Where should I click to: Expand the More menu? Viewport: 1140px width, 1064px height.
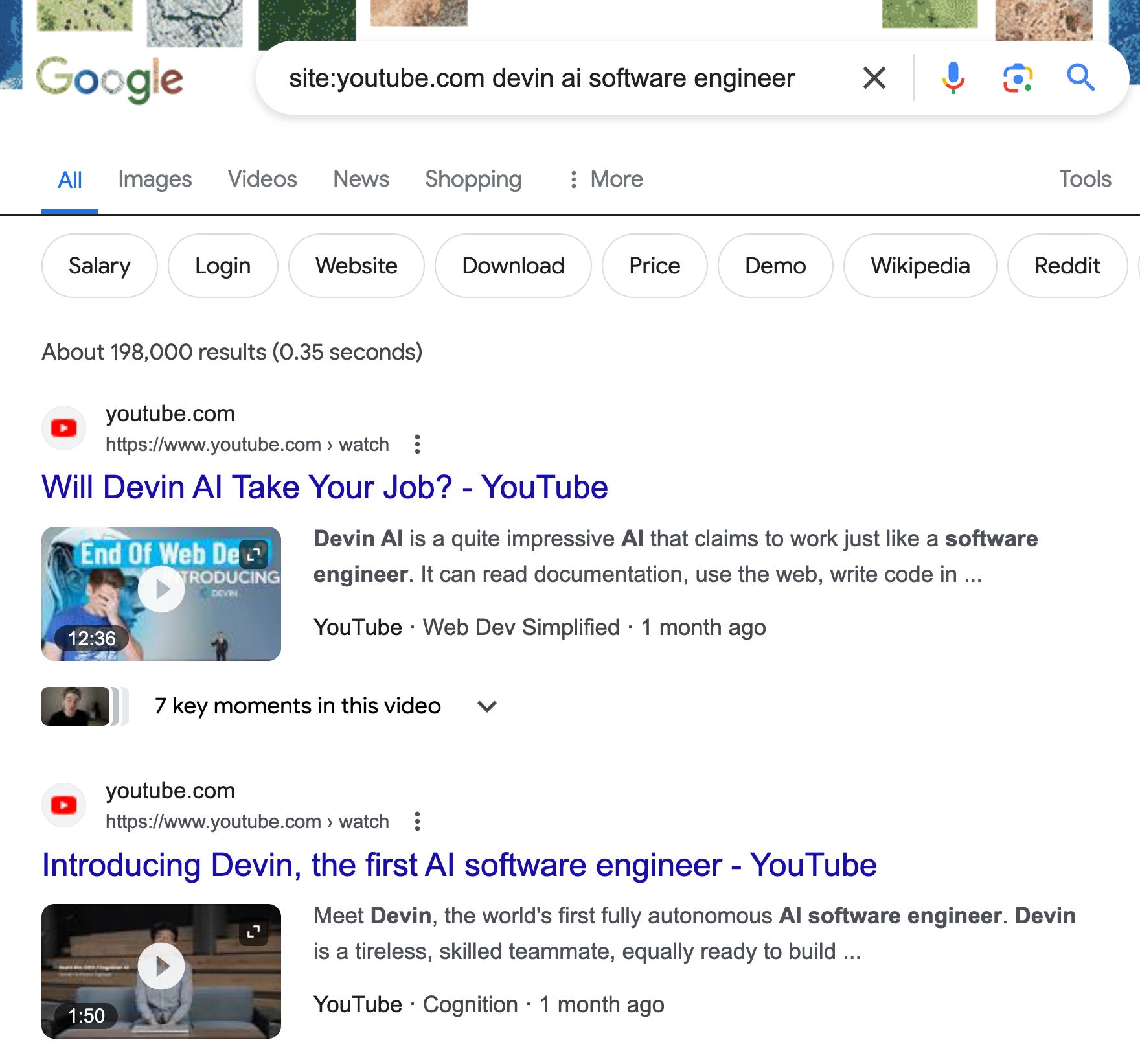[x=606, y=179]
